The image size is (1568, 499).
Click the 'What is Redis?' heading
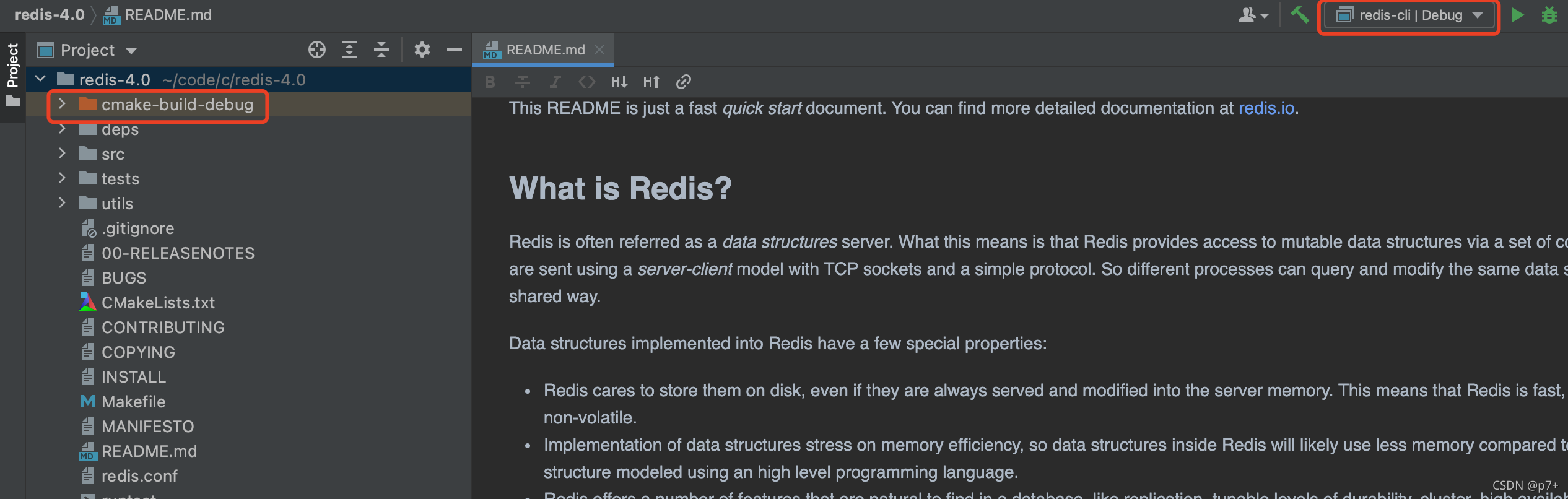pyautogui.click(x=621, y=188)
